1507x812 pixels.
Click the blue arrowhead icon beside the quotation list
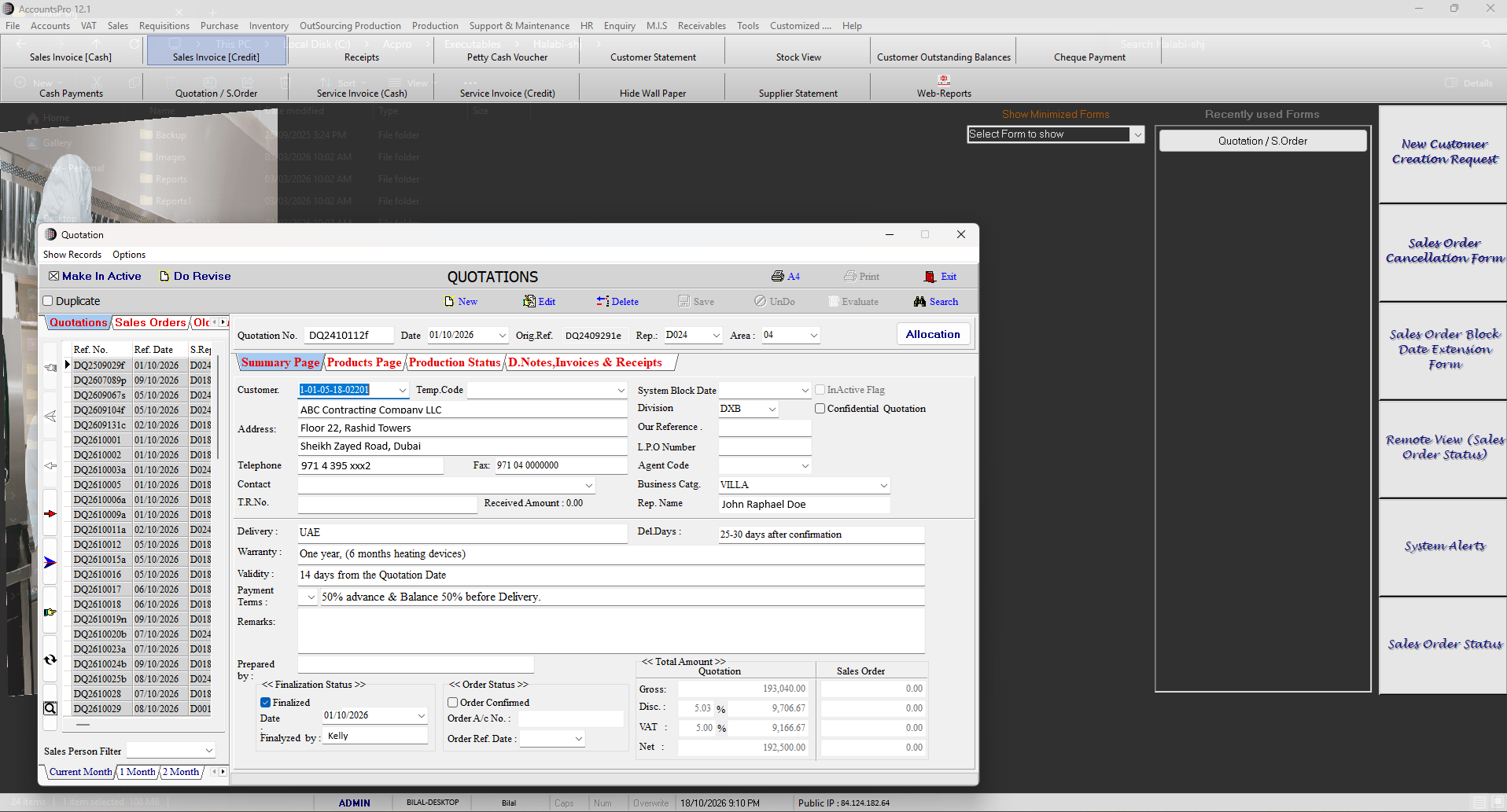(x=50, y=563)
